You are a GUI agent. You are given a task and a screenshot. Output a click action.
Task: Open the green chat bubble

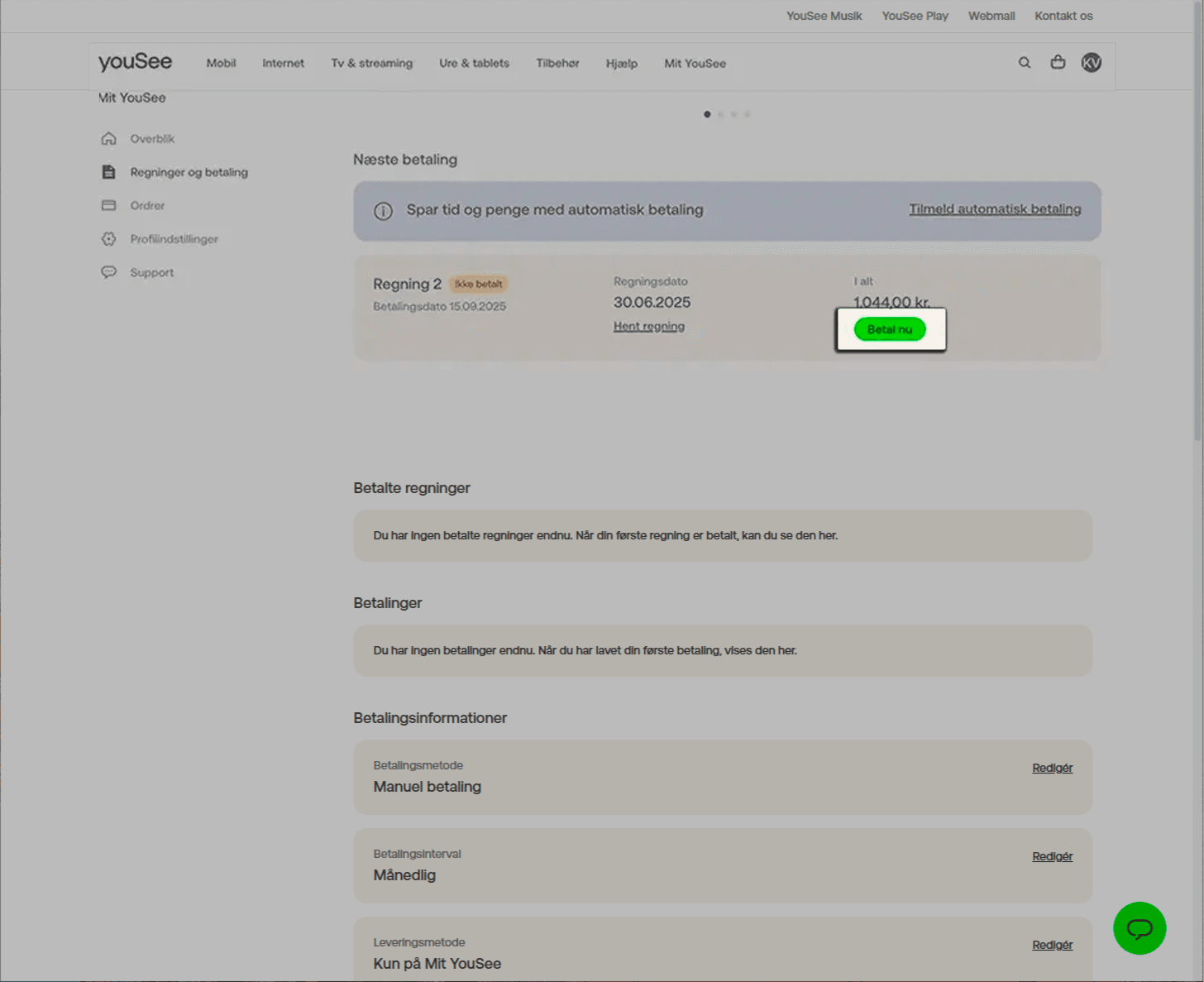coord(1139,928)
